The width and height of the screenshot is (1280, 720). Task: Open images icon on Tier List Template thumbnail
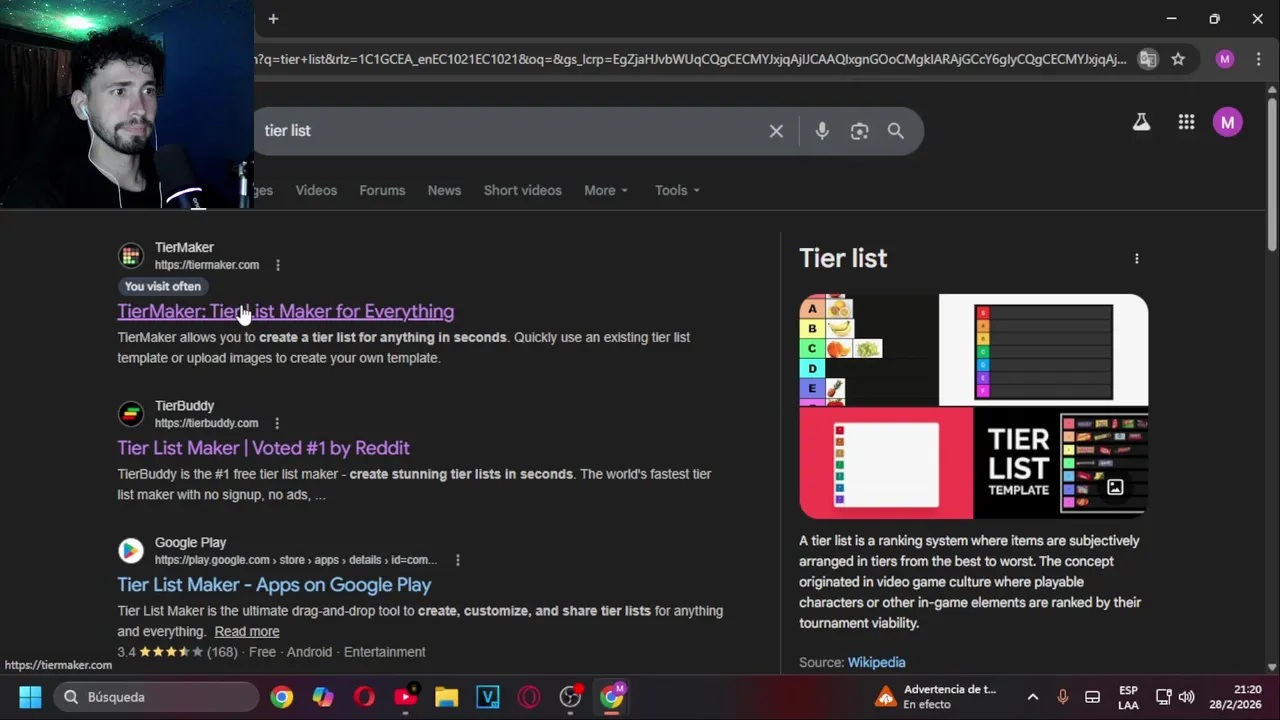[x=1115, y=487]
